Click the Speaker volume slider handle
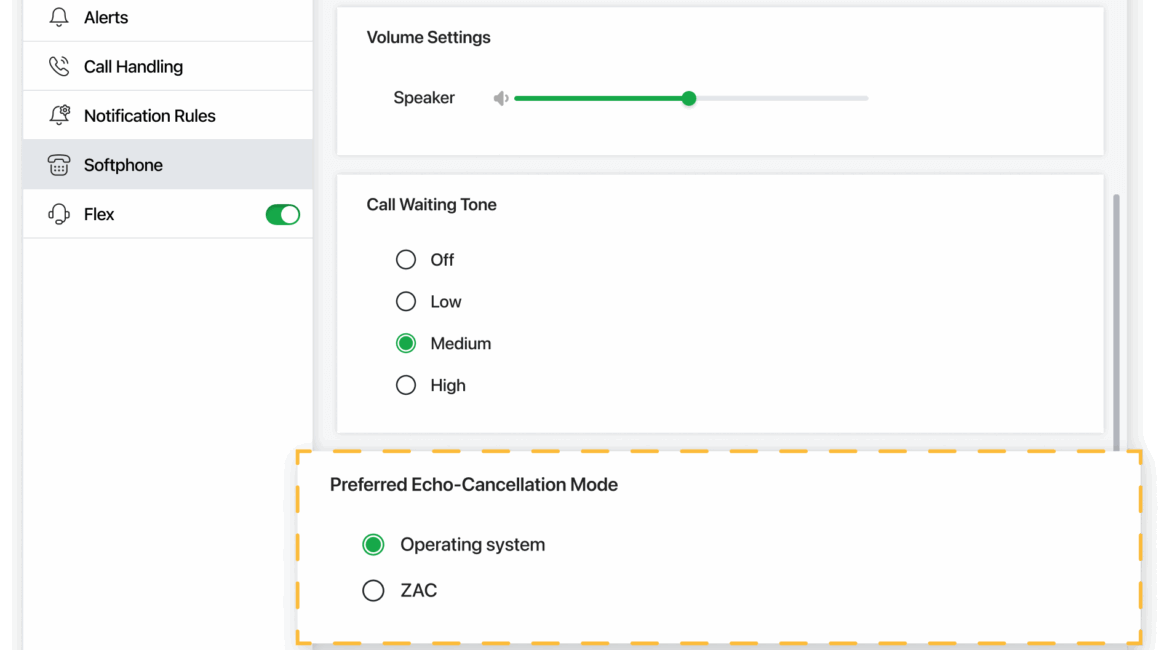Viewport: 1170px width, 650px height. (x=689, y=98)
